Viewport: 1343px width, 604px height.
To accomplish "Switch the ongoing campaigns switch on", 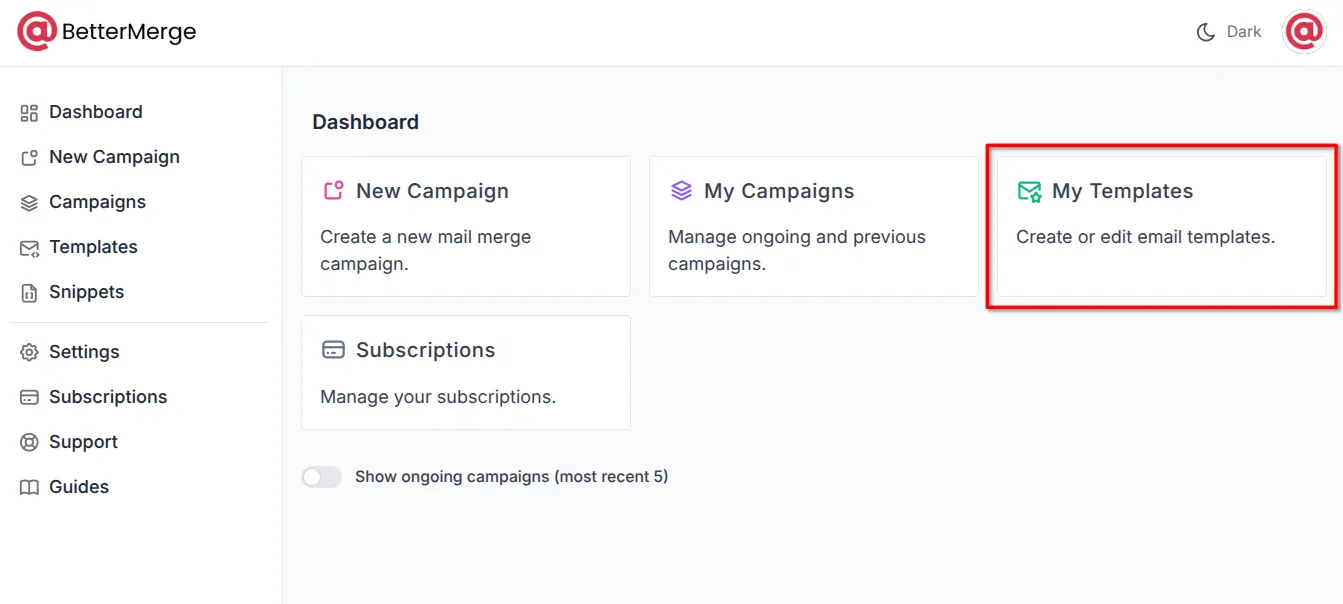I will [321, 477].
